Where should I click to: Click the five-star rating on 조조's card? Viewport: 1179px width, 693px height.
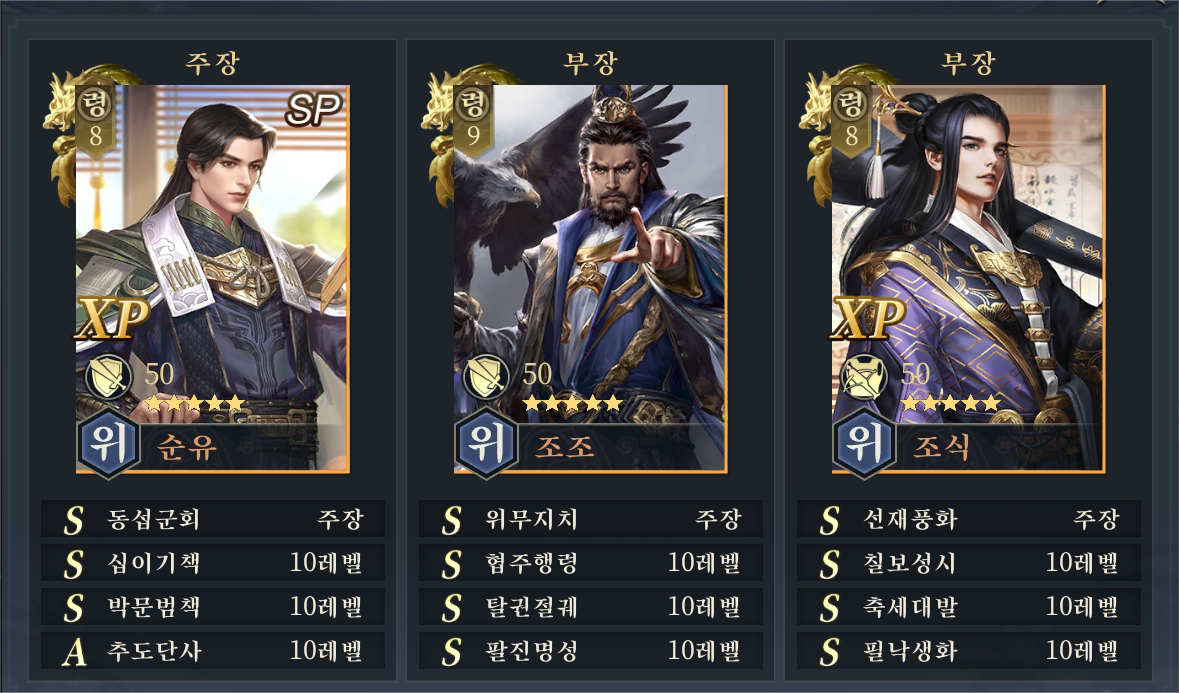coord(573,404)
